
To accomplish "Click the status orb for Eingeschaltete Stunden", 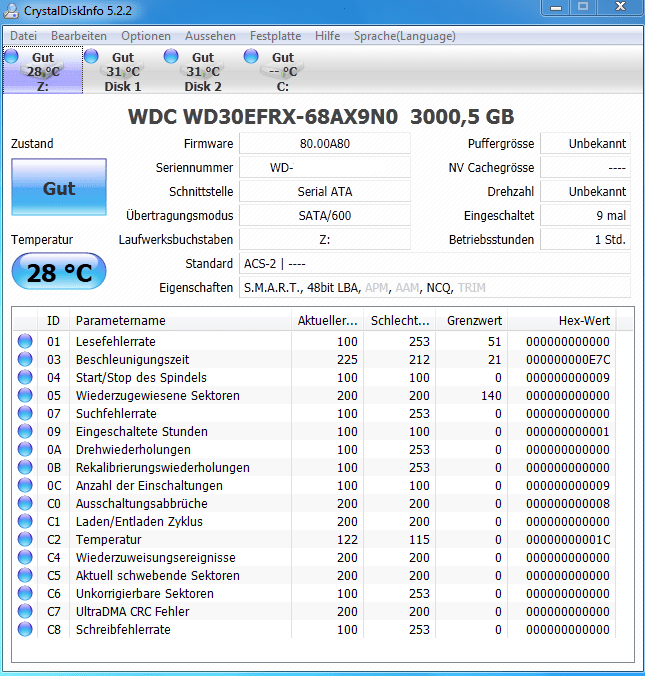I will pyautogui.click(x=25, y=431).
